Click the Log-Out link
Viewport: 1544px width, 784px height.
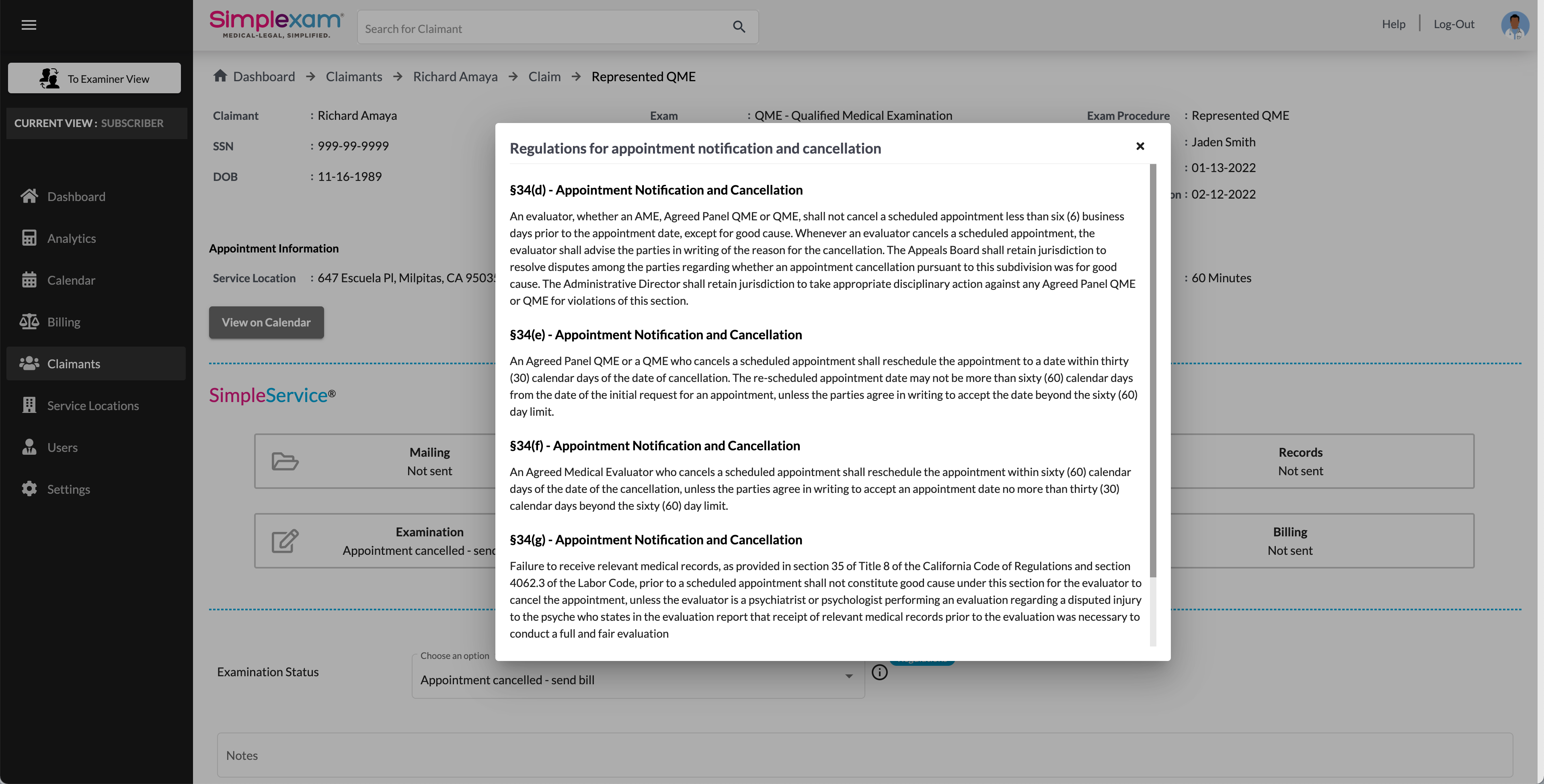coord(1454,24)
